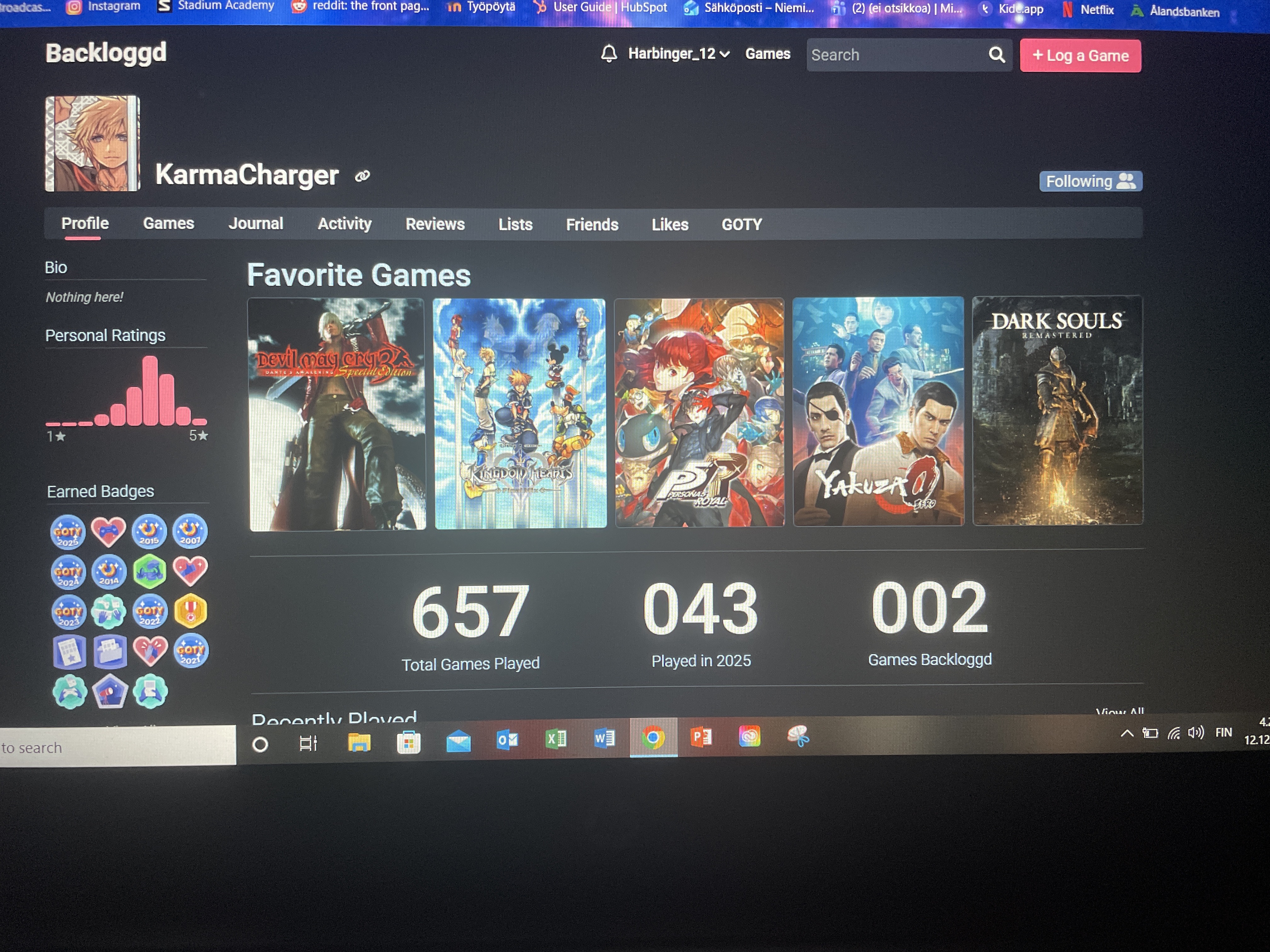Screen dimensions: 1270x952
Task: Open the 2007 badge
Action: (190, 531)
